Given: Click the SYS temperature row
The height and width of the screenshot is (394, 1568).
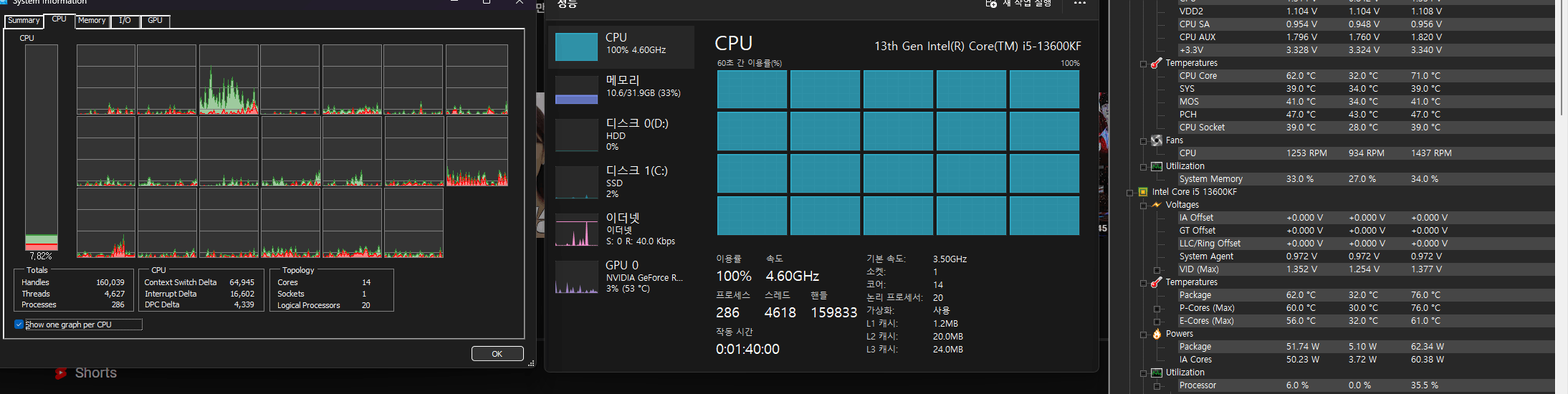Looking at the screenshot, I should pos(1365,89).
